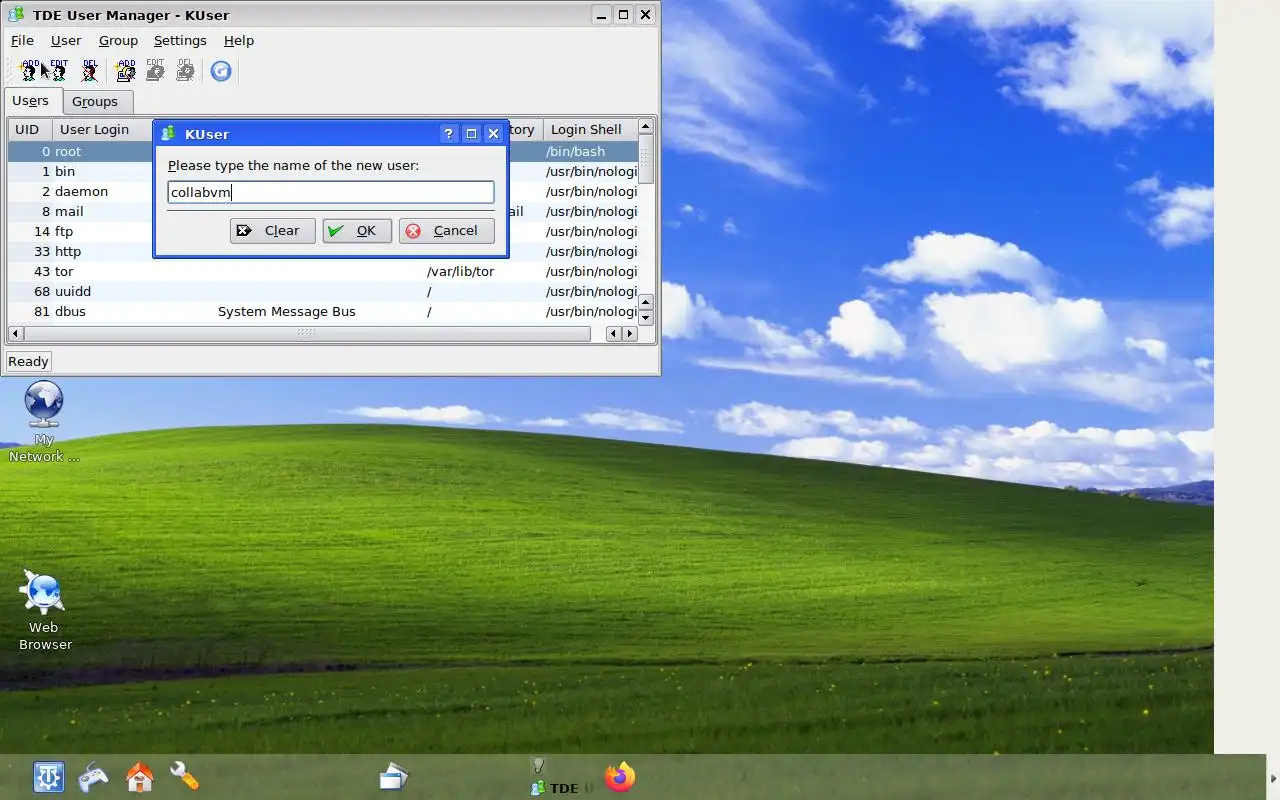Viewport: 1280px width, 800px height.
Task: Click the vertical scrollbar bottom down arrow
Action: click(x=646, y=317)
